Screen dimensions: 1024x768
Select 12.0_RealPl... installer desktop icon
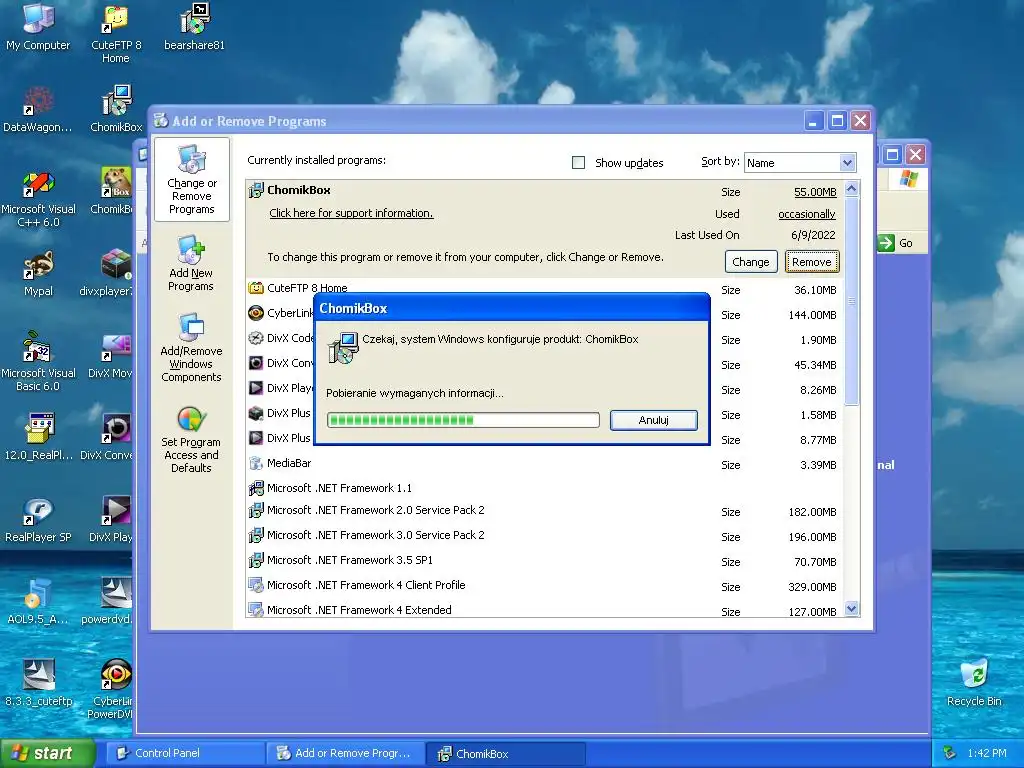point(38,436)
